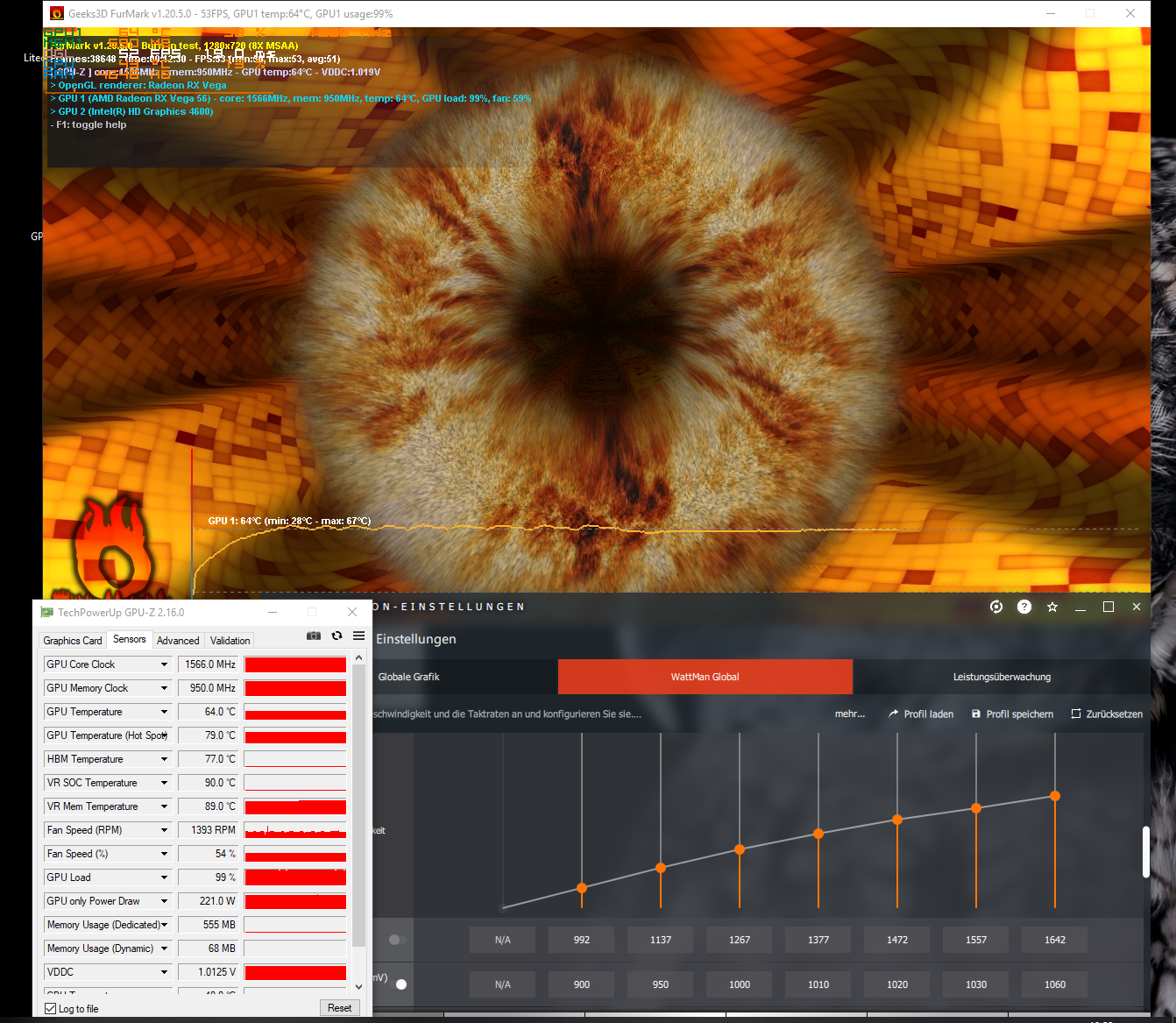Toggle the Log to file checkbox
1176x1023 pixels.
[x=51, y=1008]
